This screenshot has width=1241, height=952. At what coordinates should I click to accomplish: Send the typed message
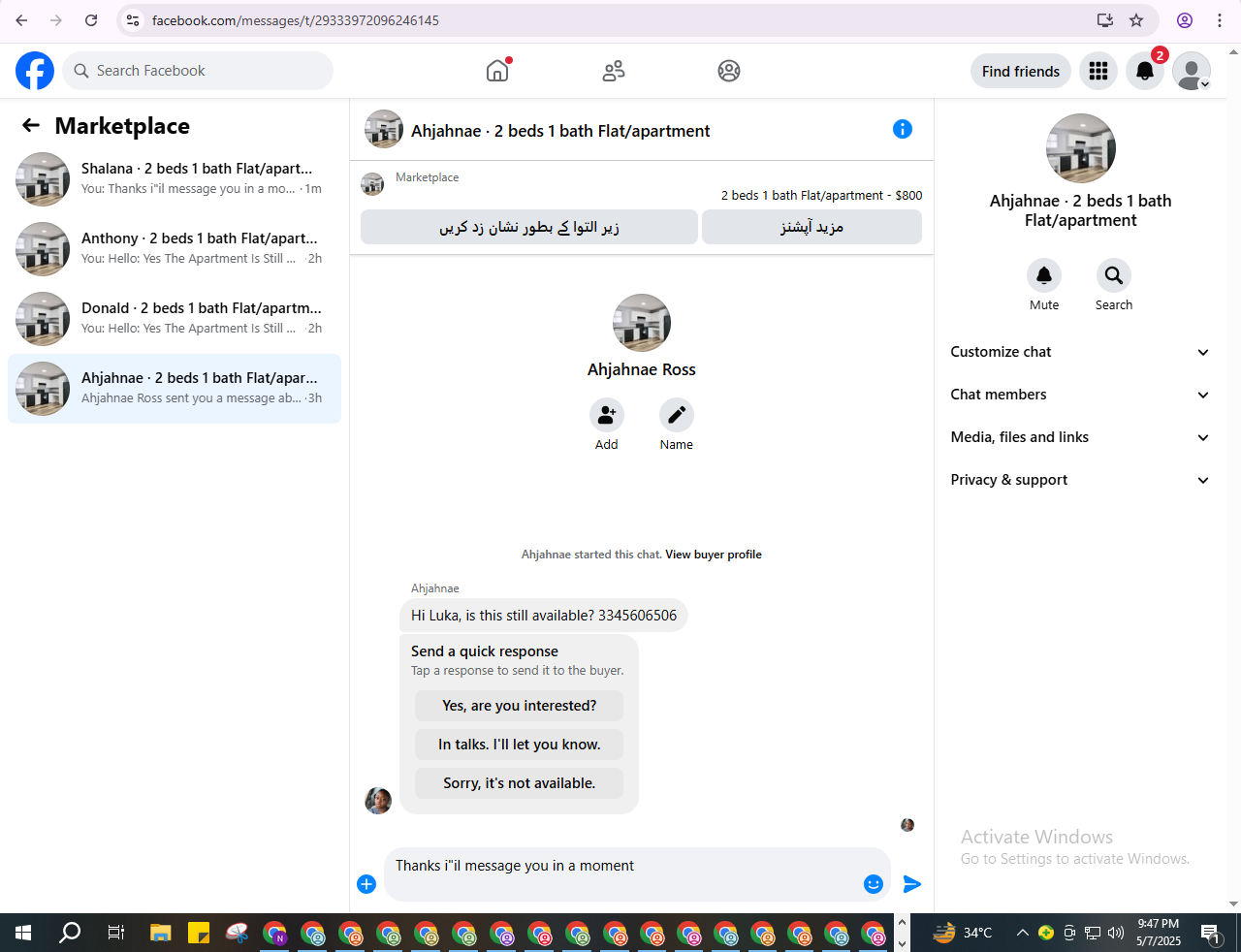pos(912,884)
